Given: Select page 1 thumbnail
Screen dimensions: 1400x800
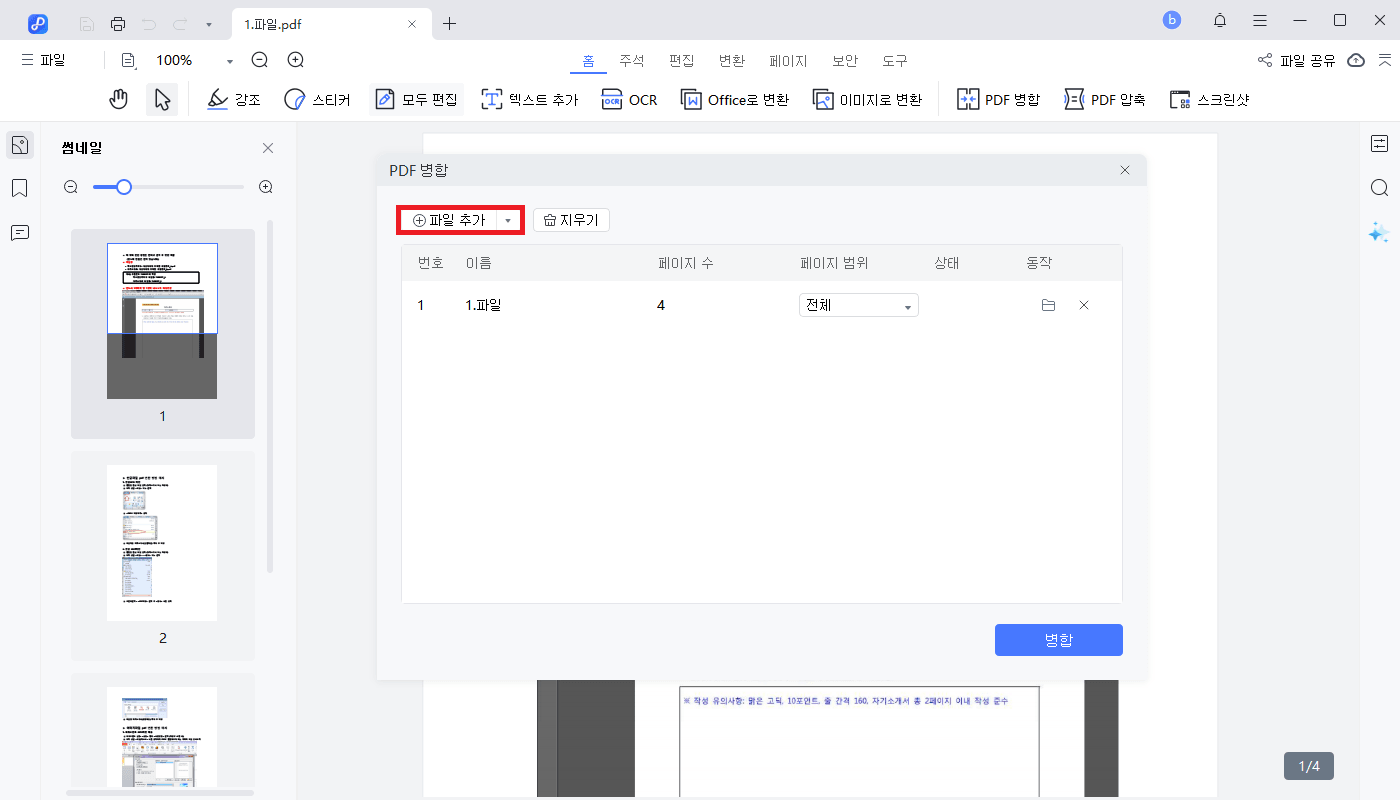Looking at the screenshot, I should click(x=162, y=333).
